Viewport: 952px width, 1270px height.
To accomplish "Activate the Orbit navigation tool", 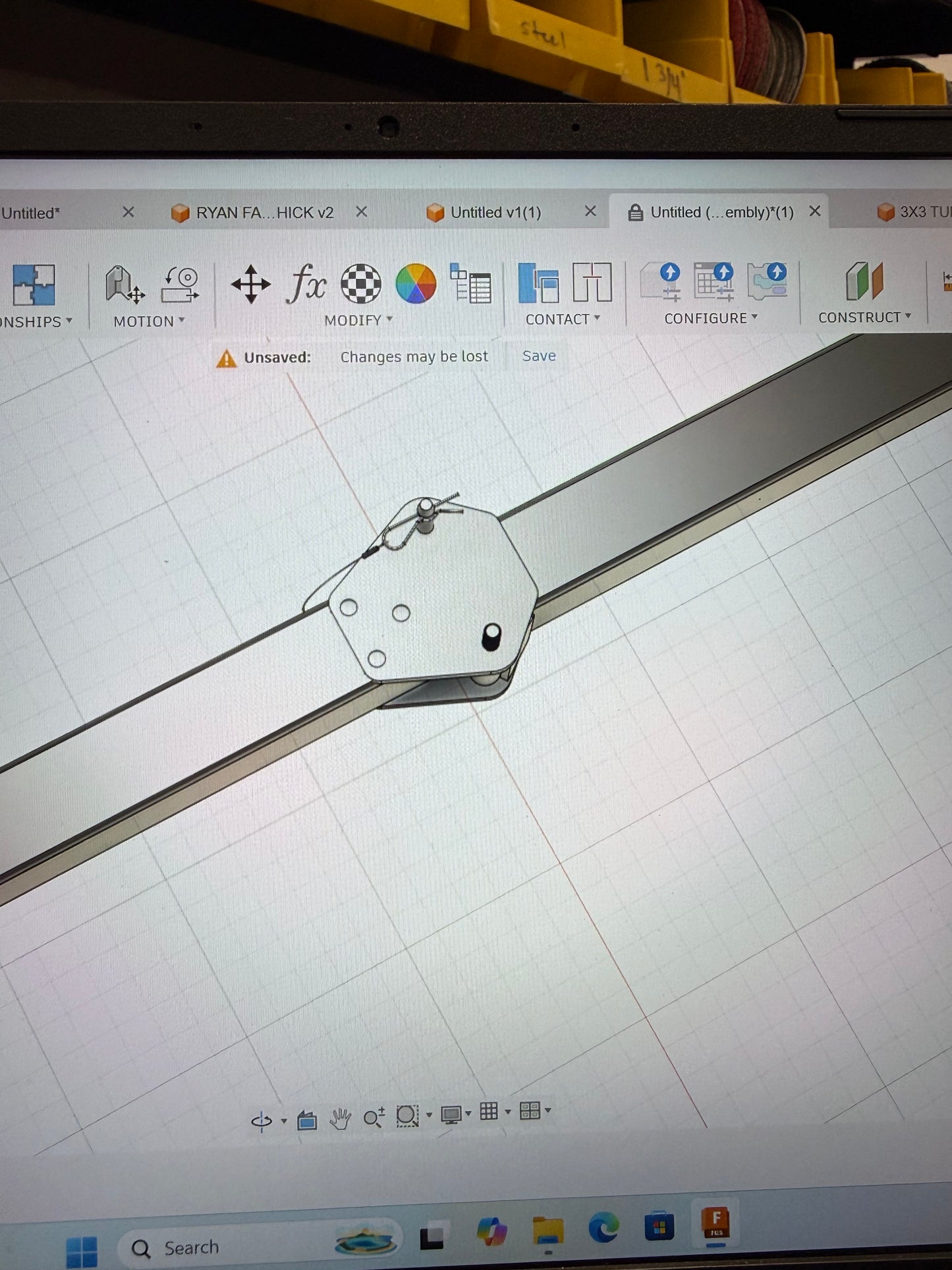I will pyautogui.click(x=262, y=1120).
